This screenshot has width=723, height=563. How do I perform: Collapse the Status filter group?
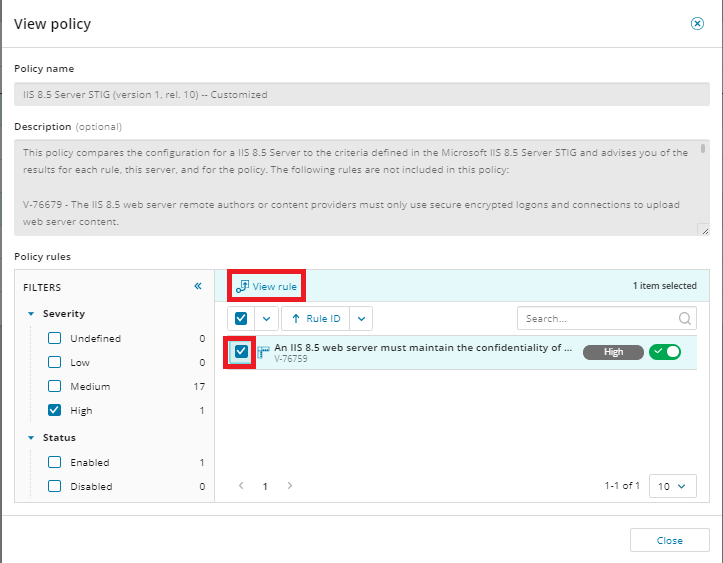(31, 438)
